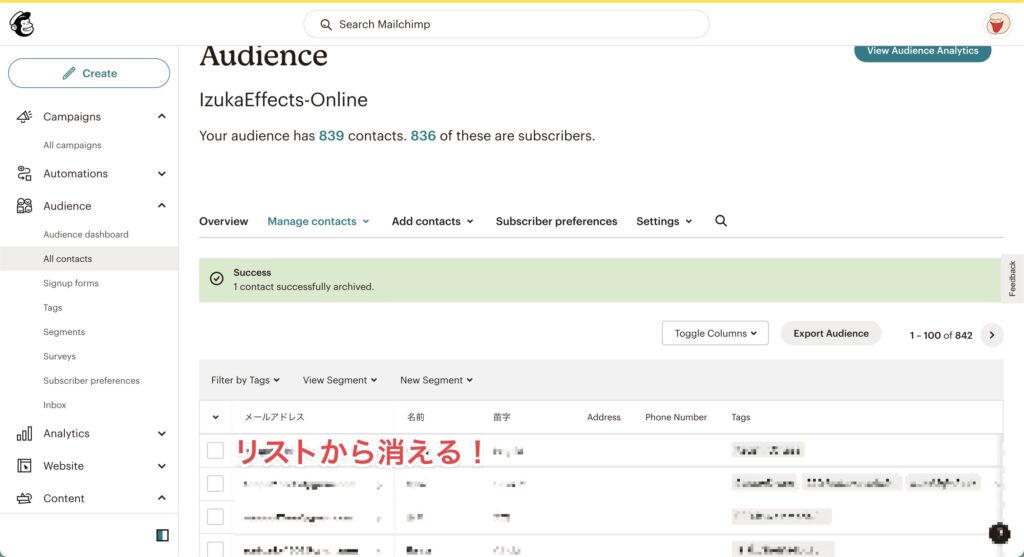
Task: Tick the first contact row checkbox
Action: pos(215,451)
